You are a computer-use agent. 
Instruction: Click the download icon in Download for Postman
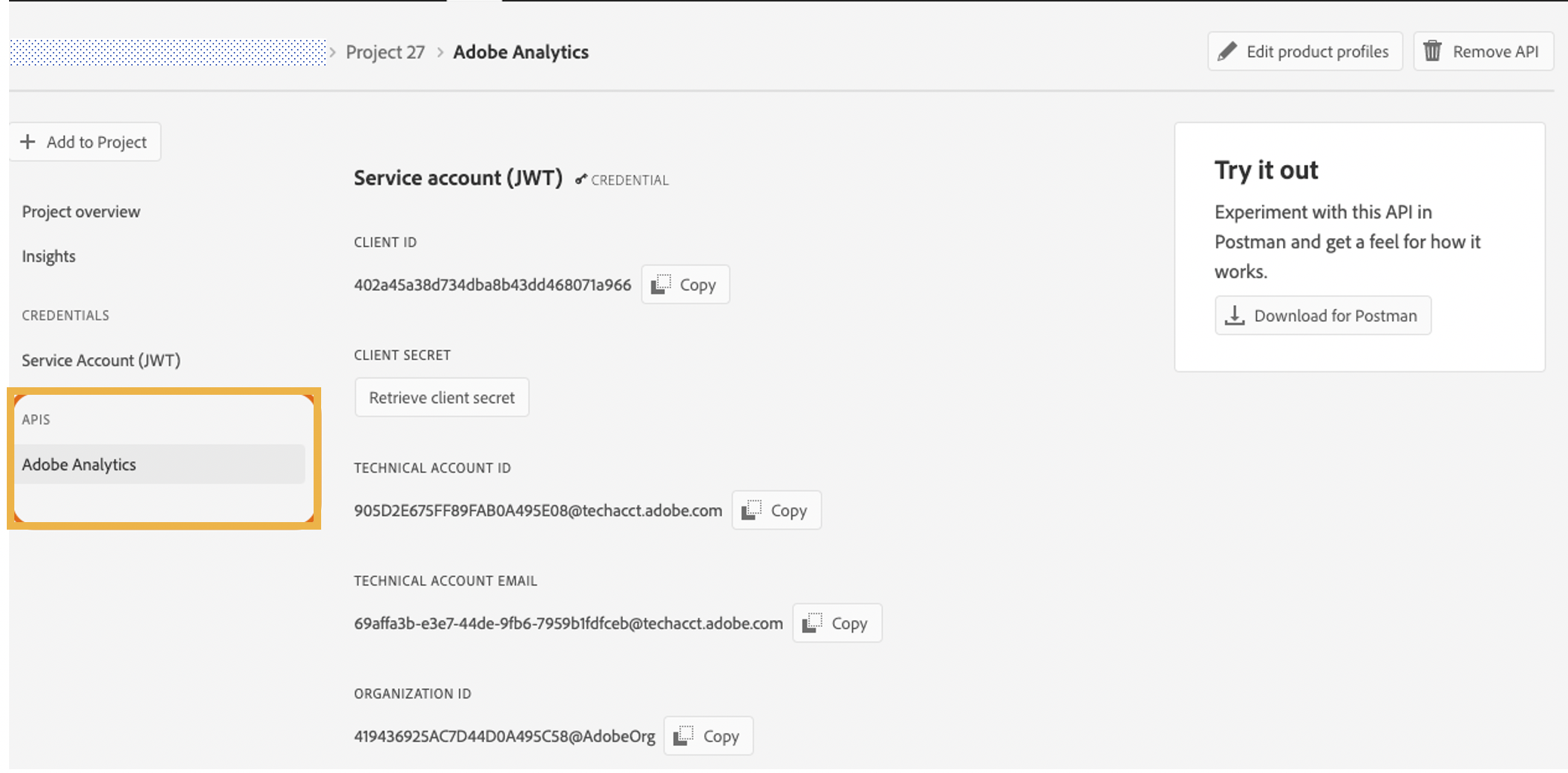(x=1235, y=315)
